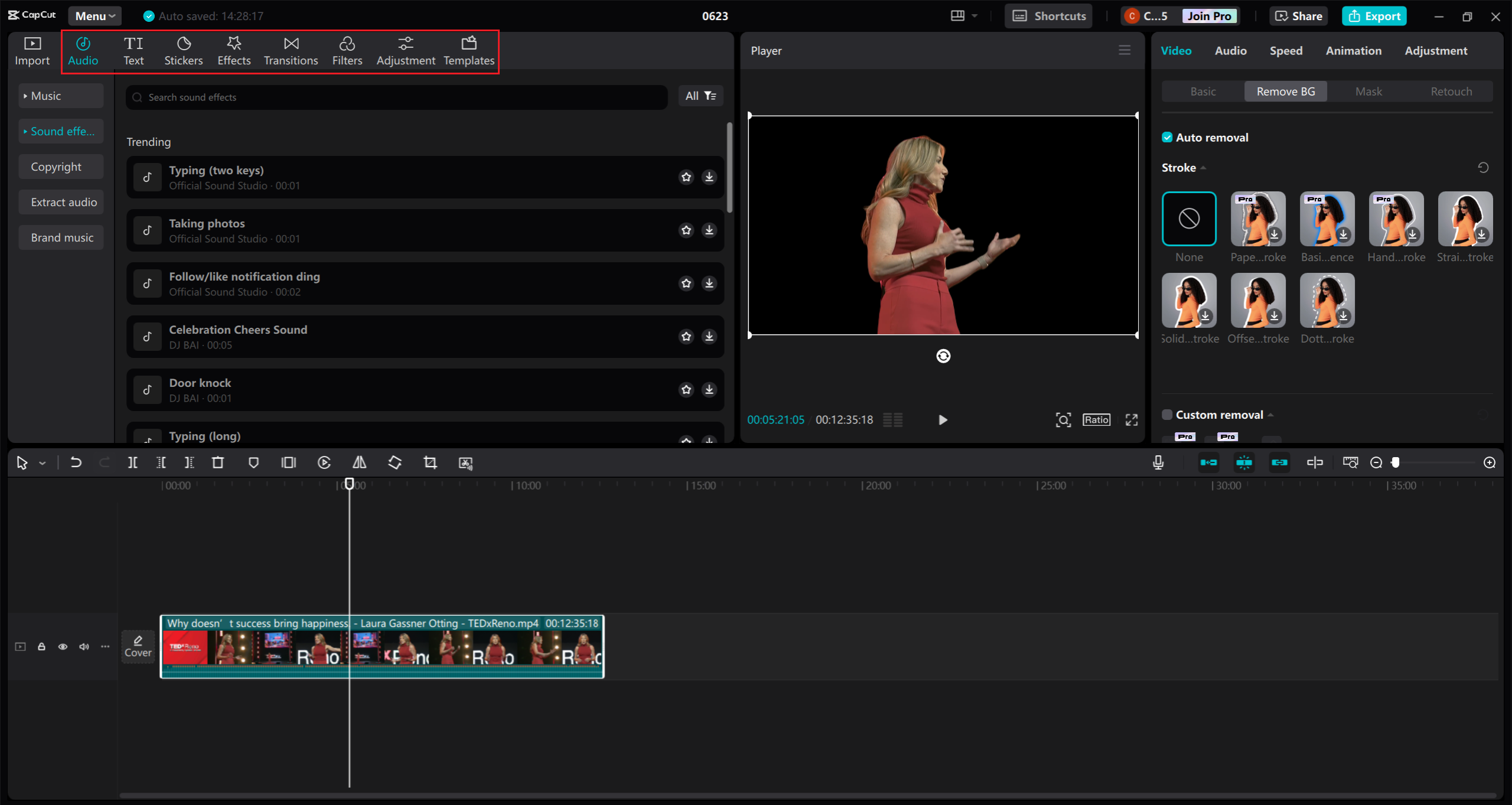1512x805 pixels.
Task: Switch to the Speed tab
Action: point(1286,51)
